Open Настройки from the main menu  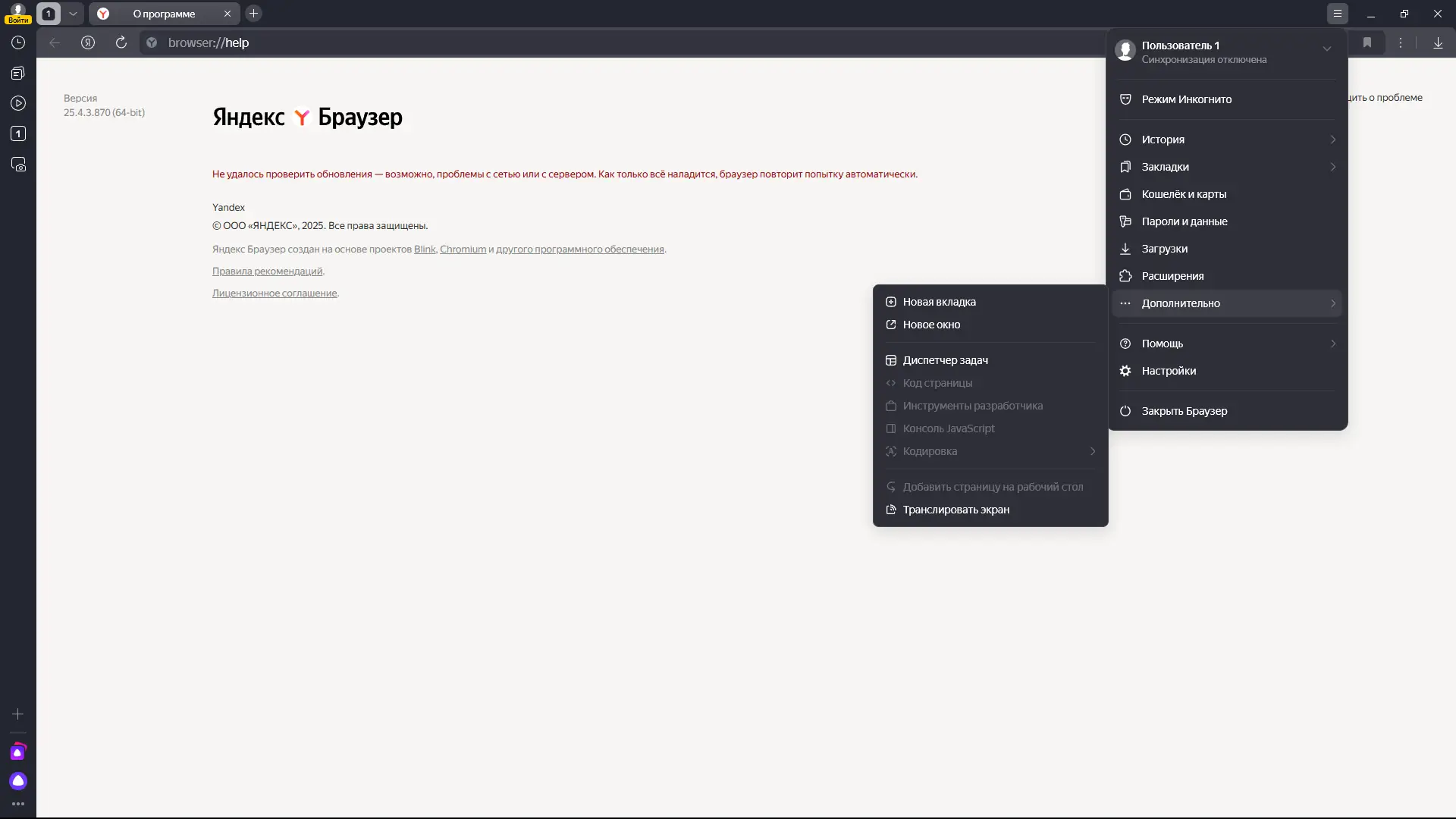click(x=1169, y=371)
